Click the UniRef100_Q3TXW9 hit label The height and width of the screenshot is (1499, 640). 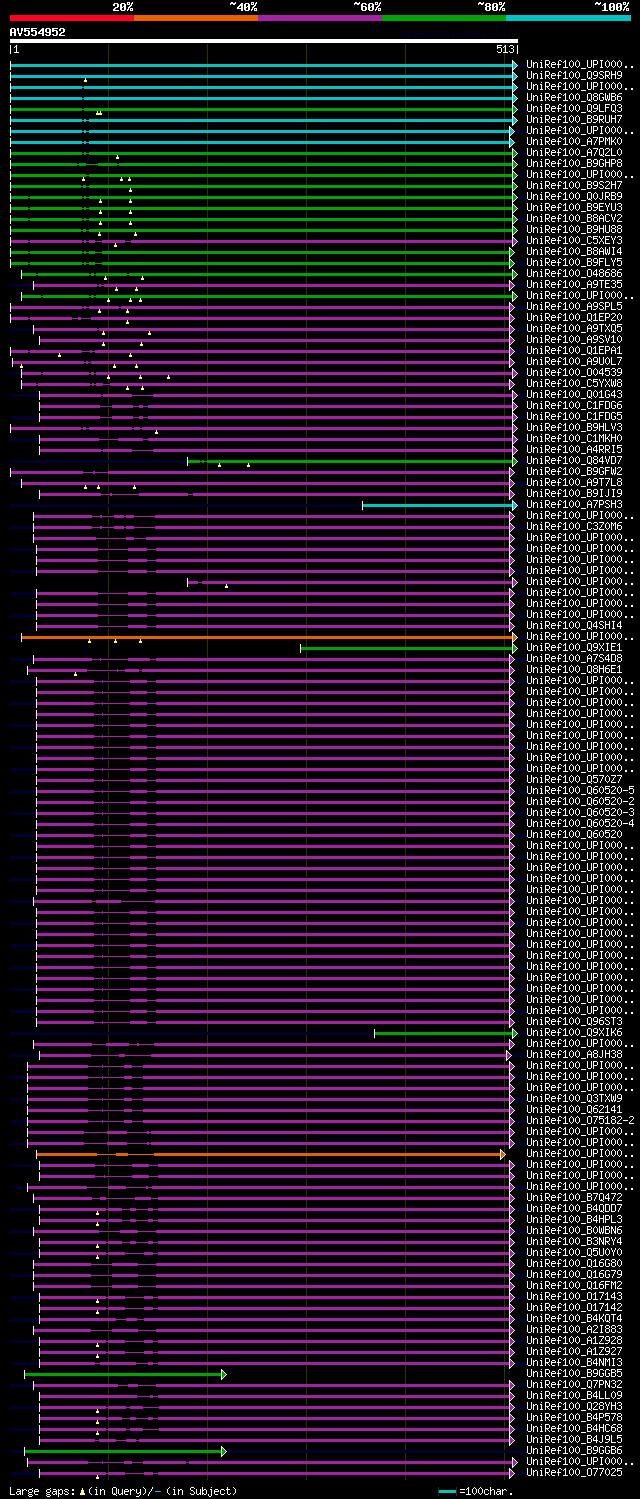[574, 1098]
